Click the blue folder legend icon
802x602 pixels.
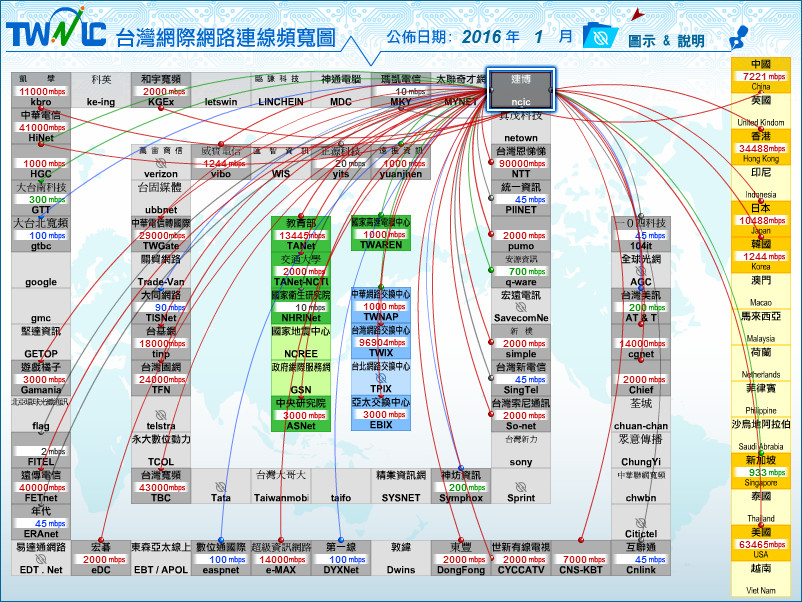598,37
